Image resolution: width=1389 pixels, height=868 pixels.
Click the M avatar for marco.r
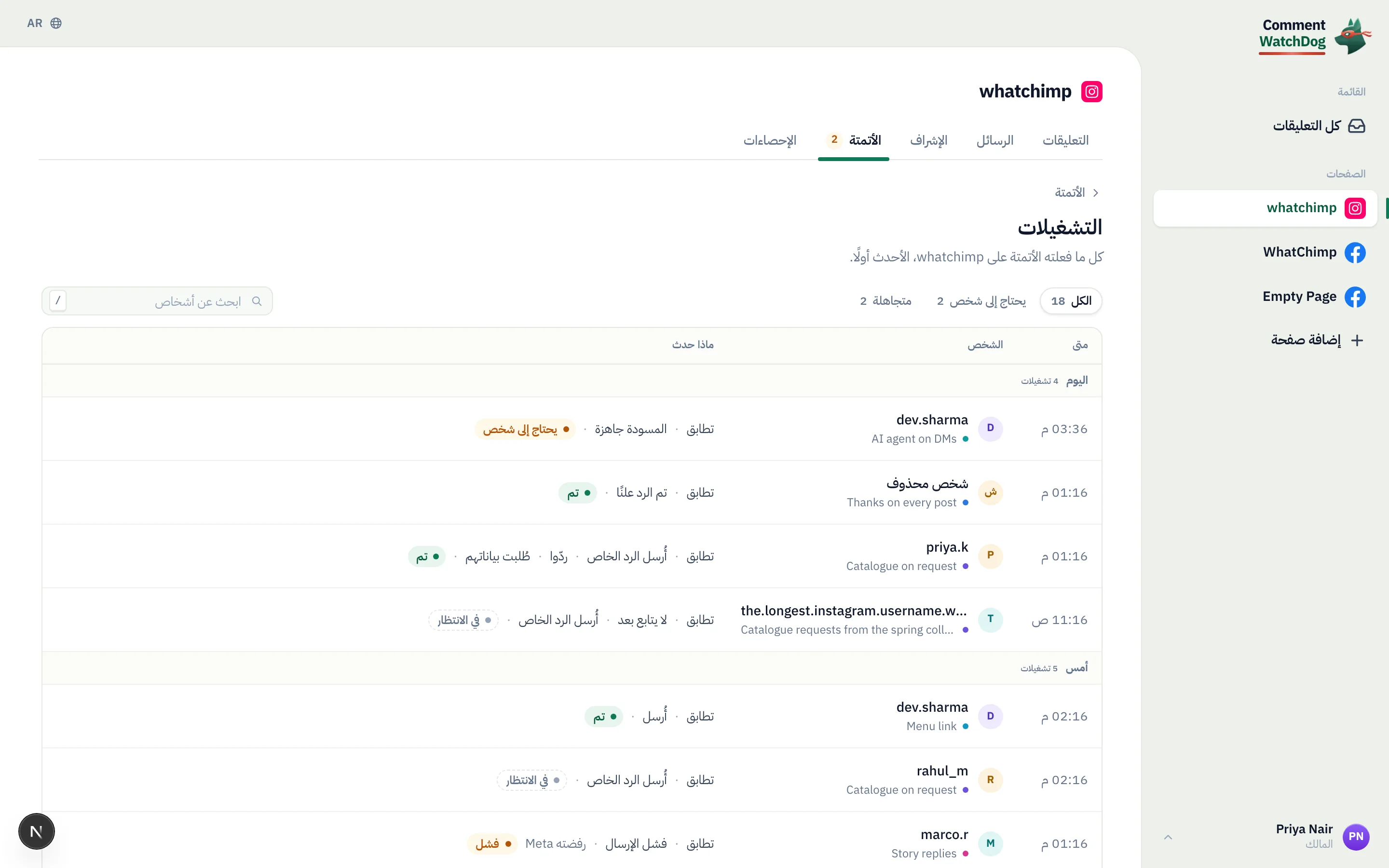click(x=990, y=843)
